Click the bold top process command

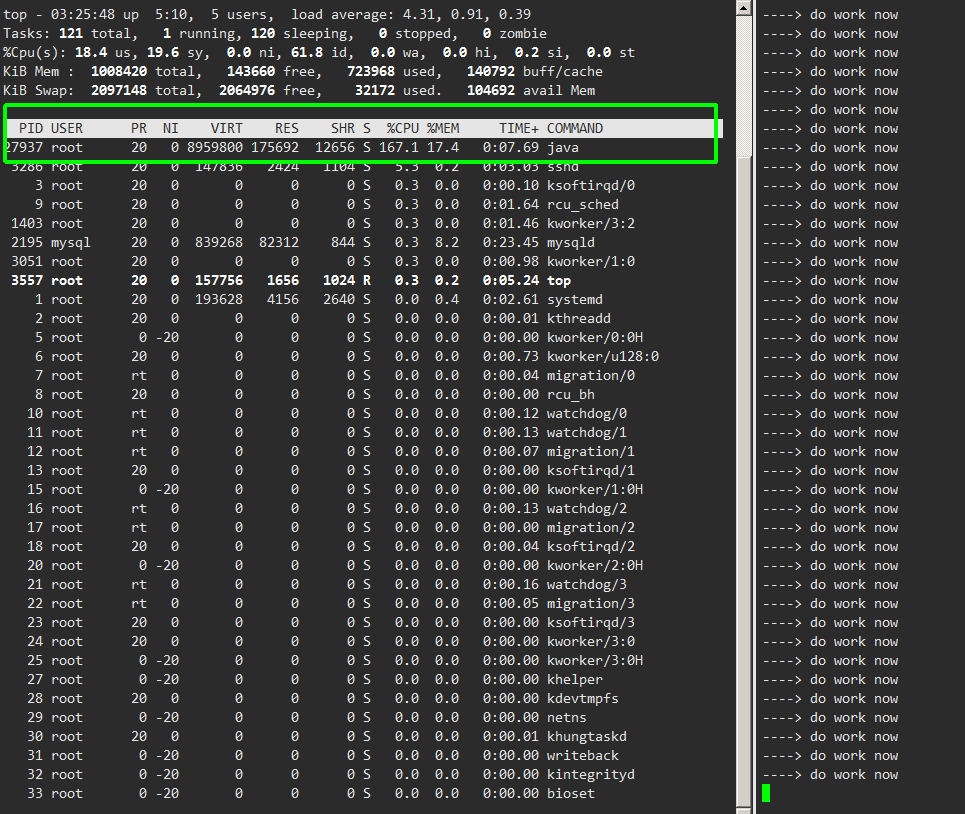559,281
